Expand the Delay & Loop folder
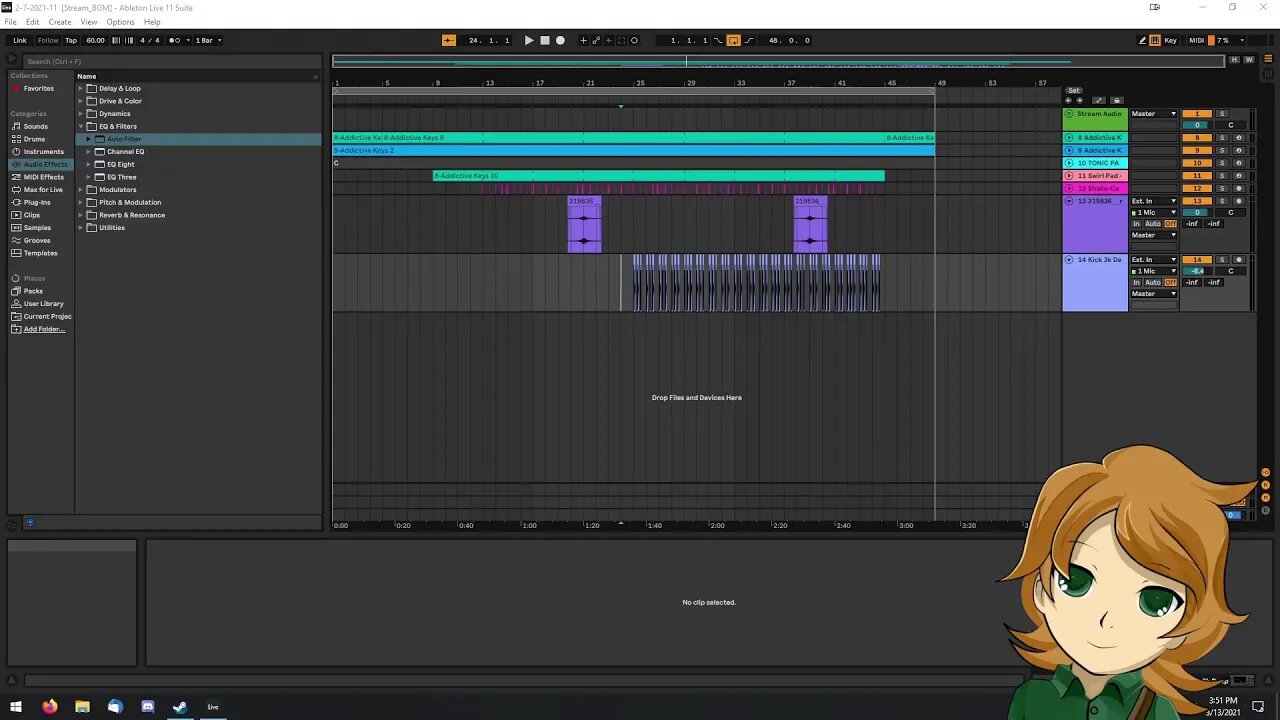 pyautogui.click(x=81, y=88)
